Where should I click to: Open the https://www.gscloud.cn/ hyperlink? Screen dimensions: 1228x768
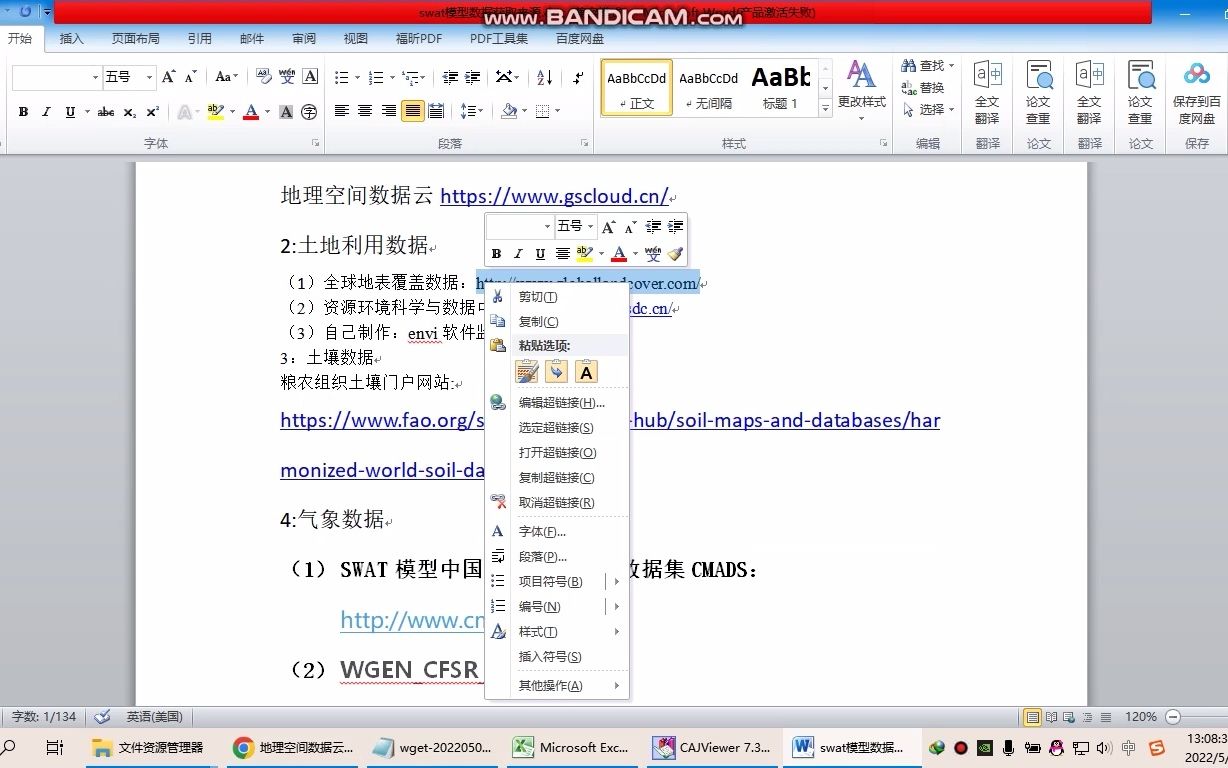(554, 196)
